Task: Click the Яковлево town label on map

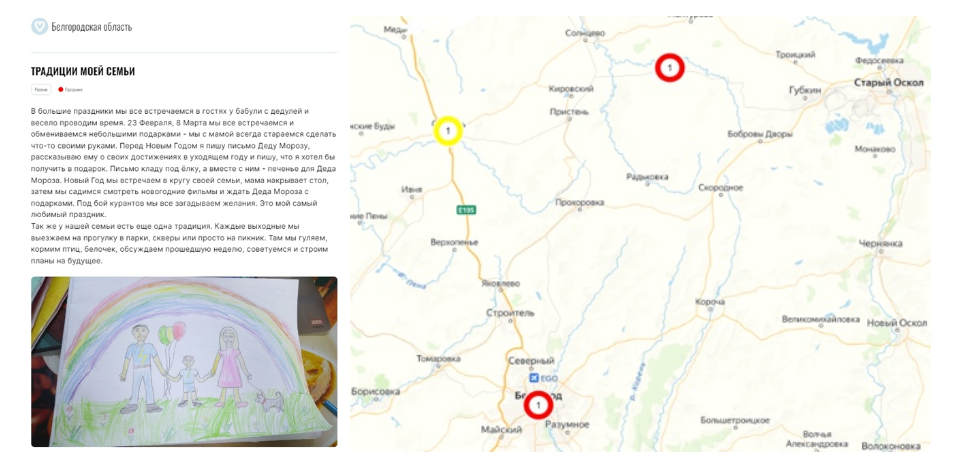Action: pos(501,283)
